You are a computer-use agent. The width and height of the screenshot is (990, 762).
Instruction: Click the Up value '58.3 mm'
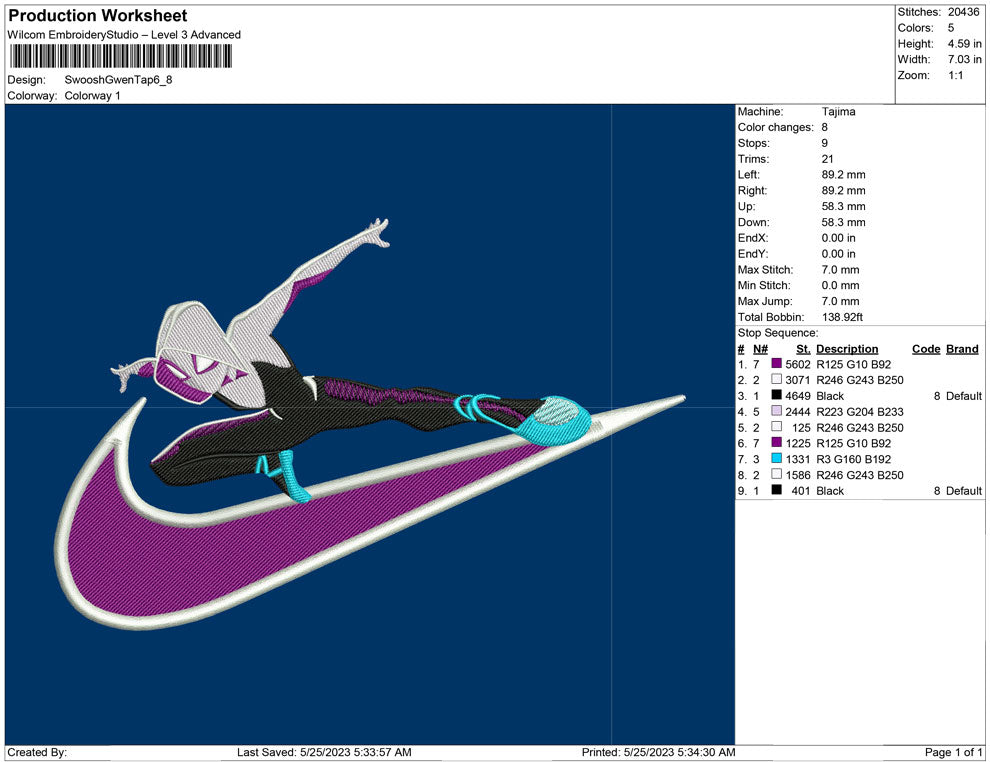844,206
